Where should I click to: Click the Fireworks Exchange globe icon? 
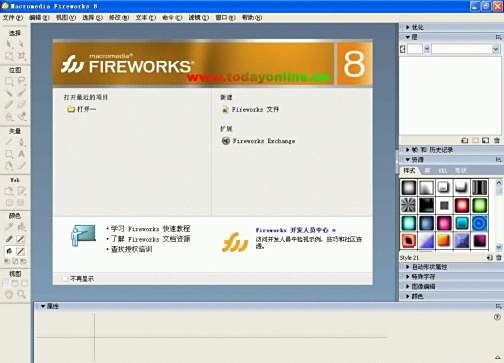pos(226,141)
